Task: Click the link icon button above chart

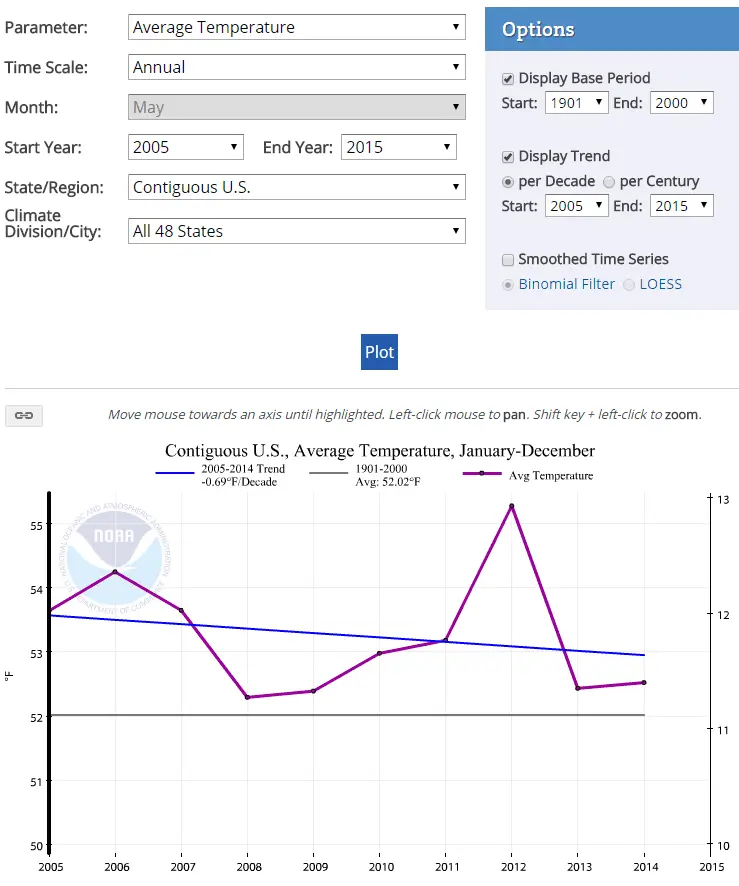Action: [24, 415]
